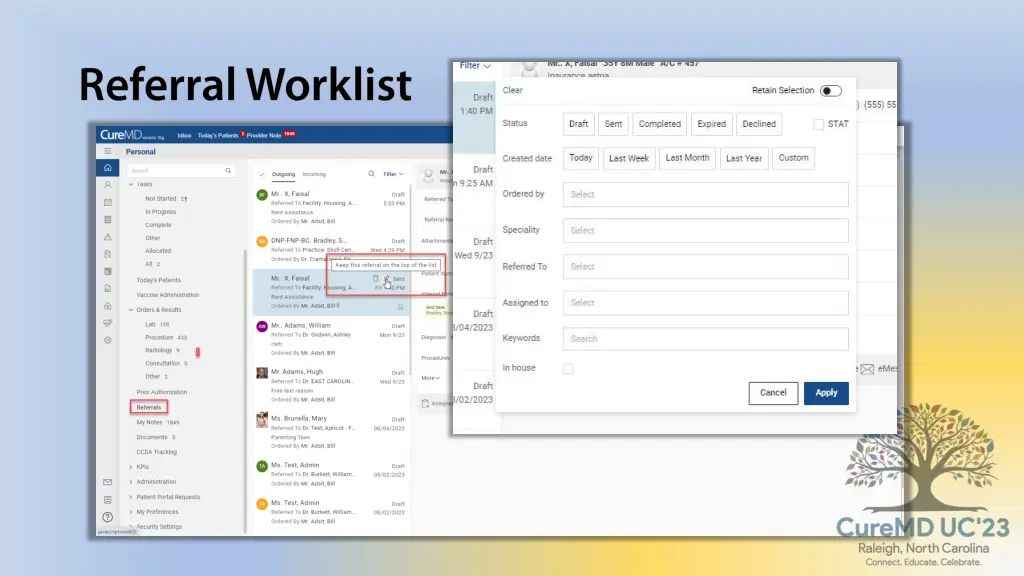1024x576 pixels.
Task: Pin the Sent referral to top of list
Action: click(x=387, y=278)
